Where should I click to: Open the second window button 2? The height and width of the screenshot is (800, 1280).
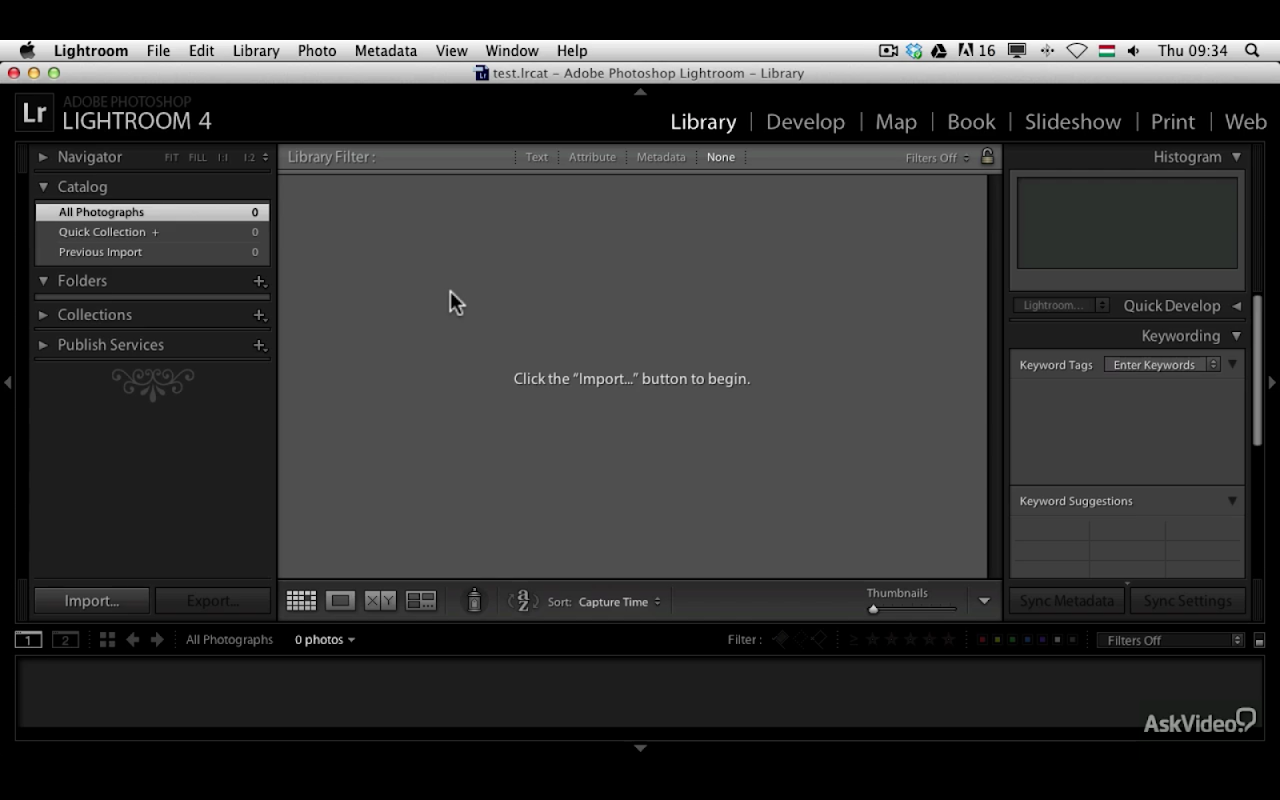pyautogui.click(x=65, y=640)
